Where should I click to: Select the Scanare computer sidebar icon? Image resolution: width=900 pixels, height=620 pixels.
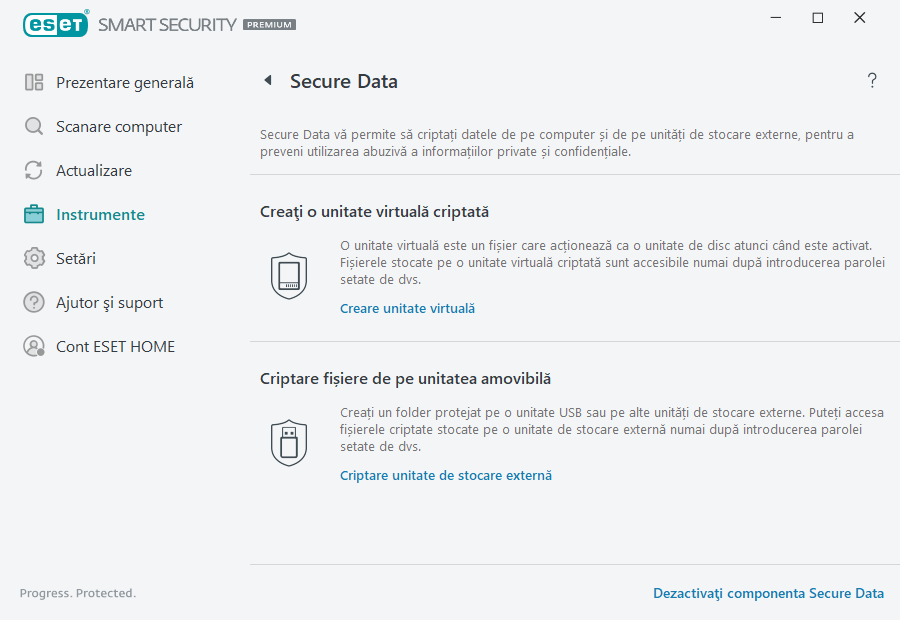33,126
